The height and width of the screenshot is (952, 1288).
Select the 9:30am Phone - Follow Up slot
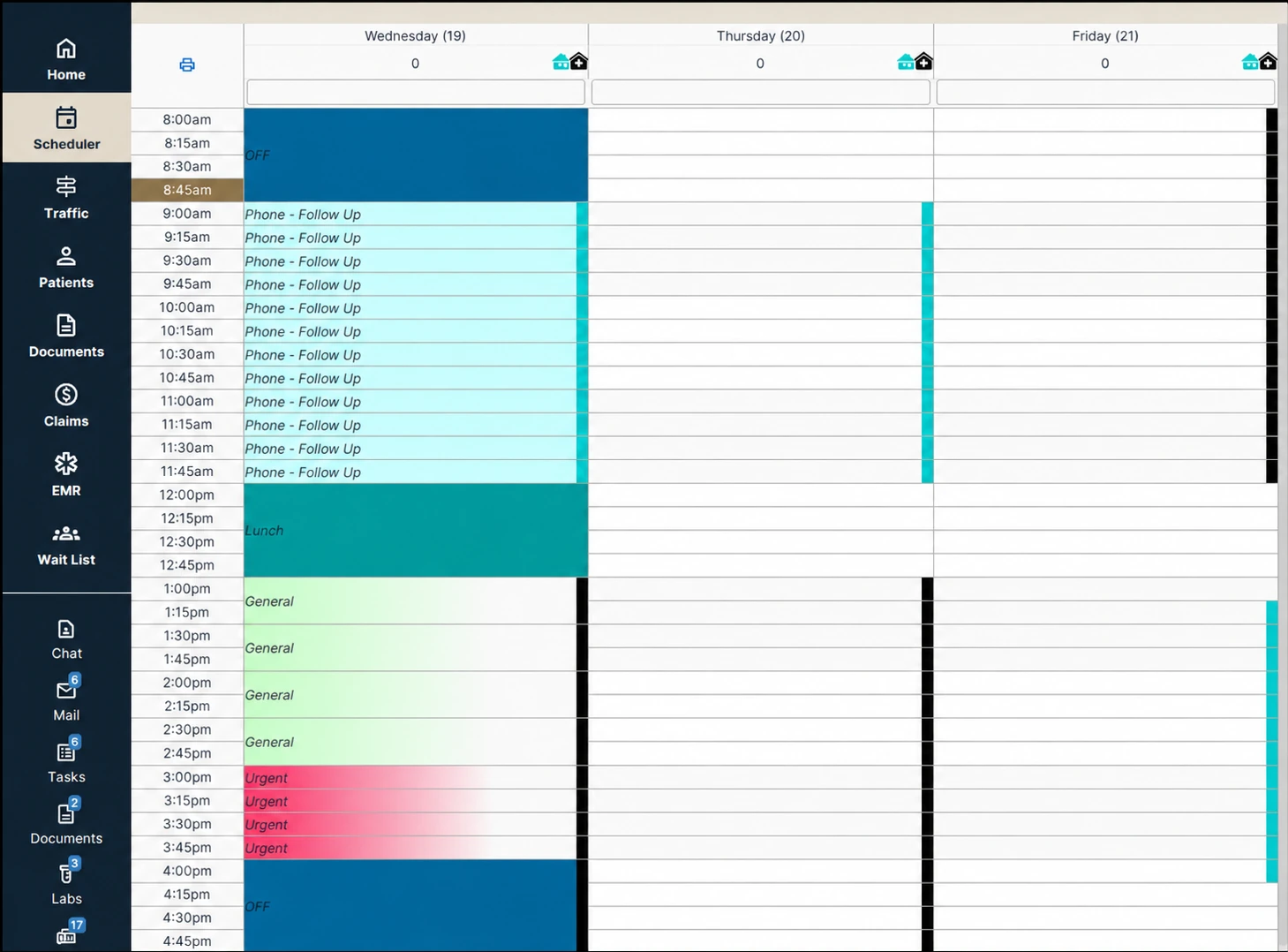tap(411, 261)
